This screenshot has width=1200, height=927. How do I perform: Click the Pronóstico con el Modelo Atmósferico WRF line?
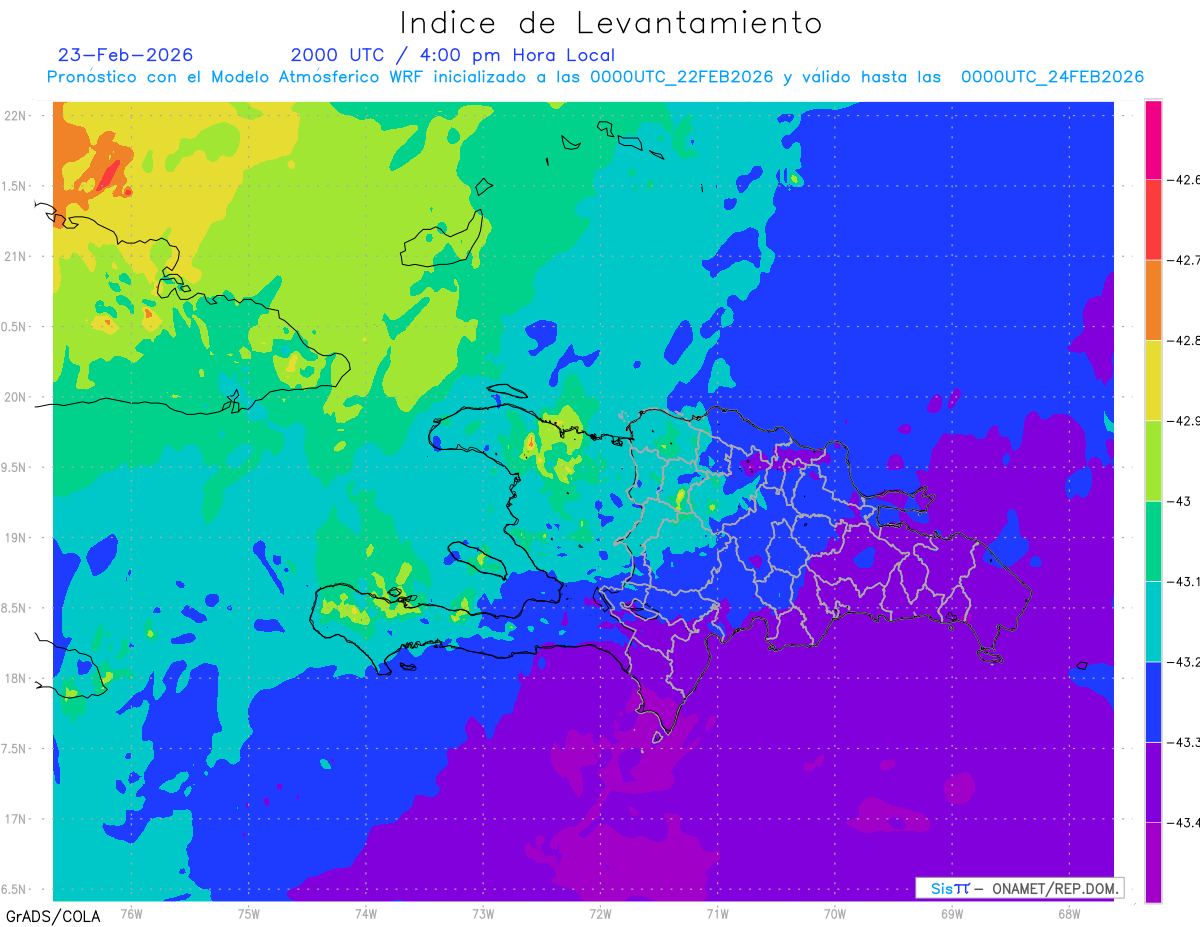coord(595,77)
